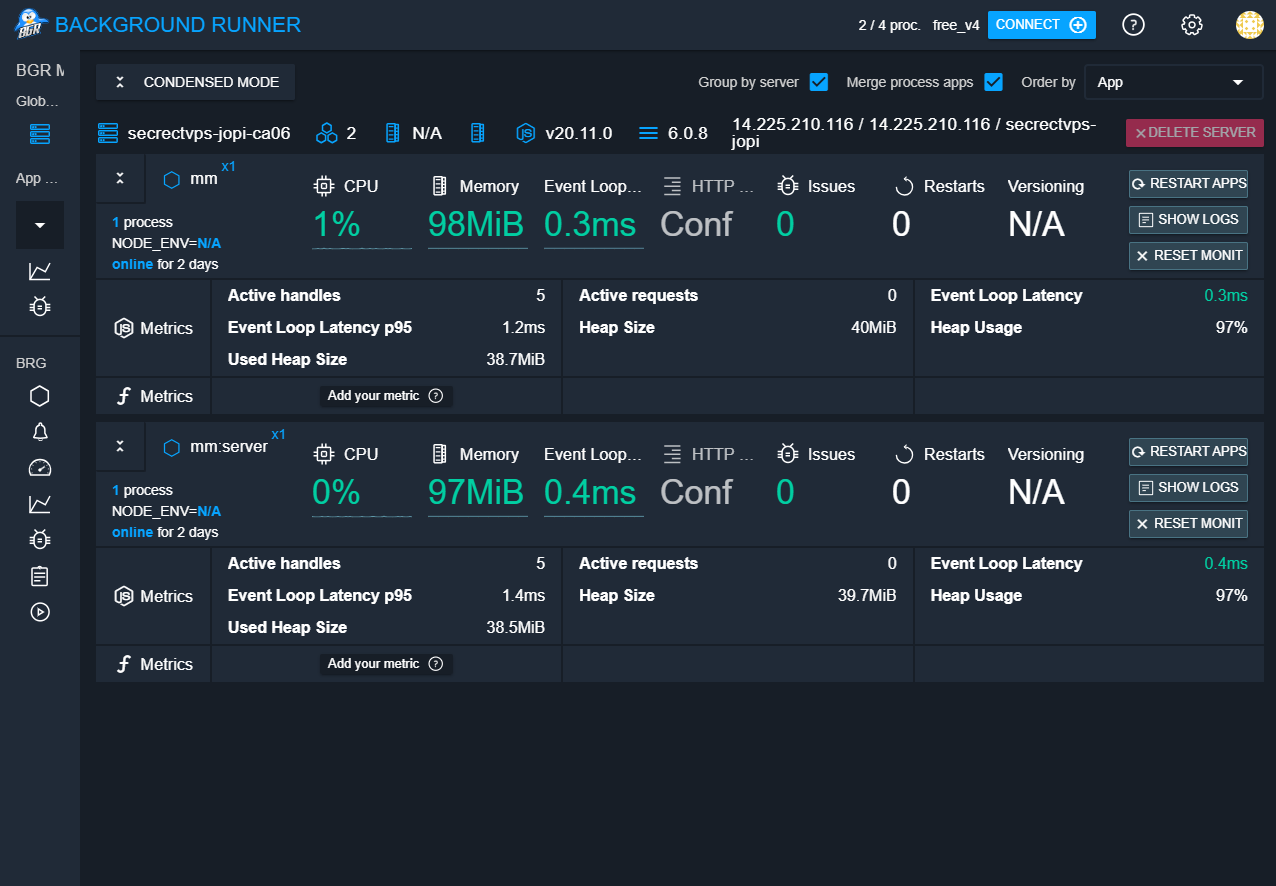Click the BACKGROUND RUNNER title
This screenshot has width=1276, height=886.
pyautogui.click(x=178, y=25)
